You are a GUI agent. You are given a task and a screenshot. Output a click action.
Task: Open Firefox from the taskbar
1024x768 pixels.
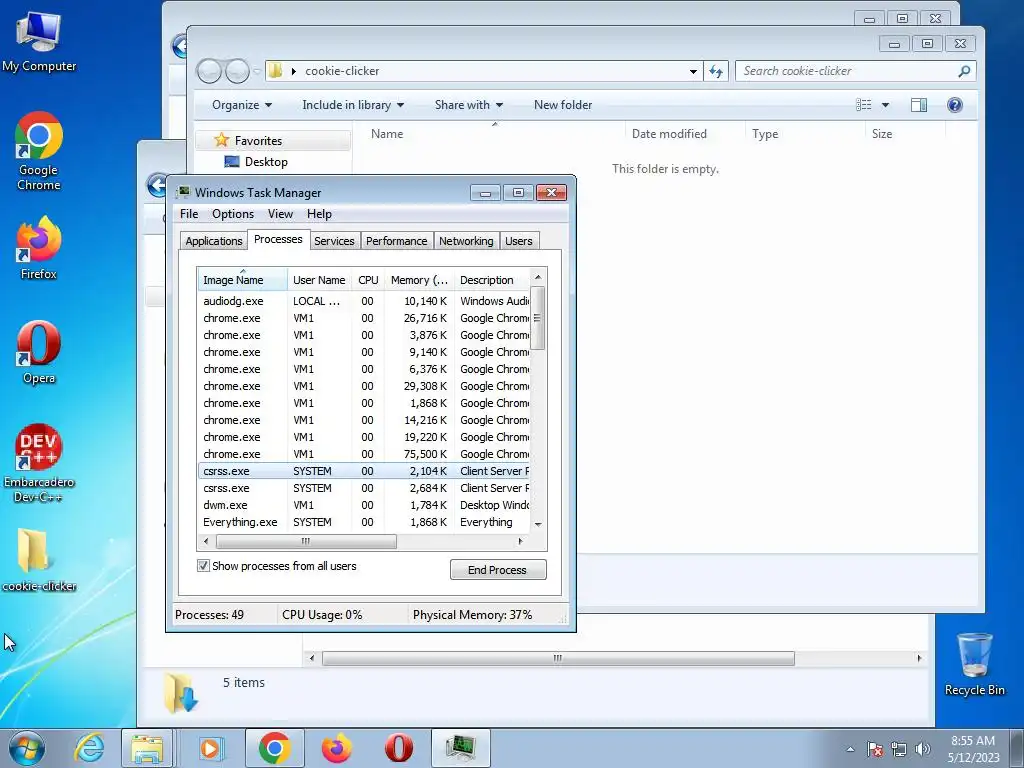(x=336, y=748)
